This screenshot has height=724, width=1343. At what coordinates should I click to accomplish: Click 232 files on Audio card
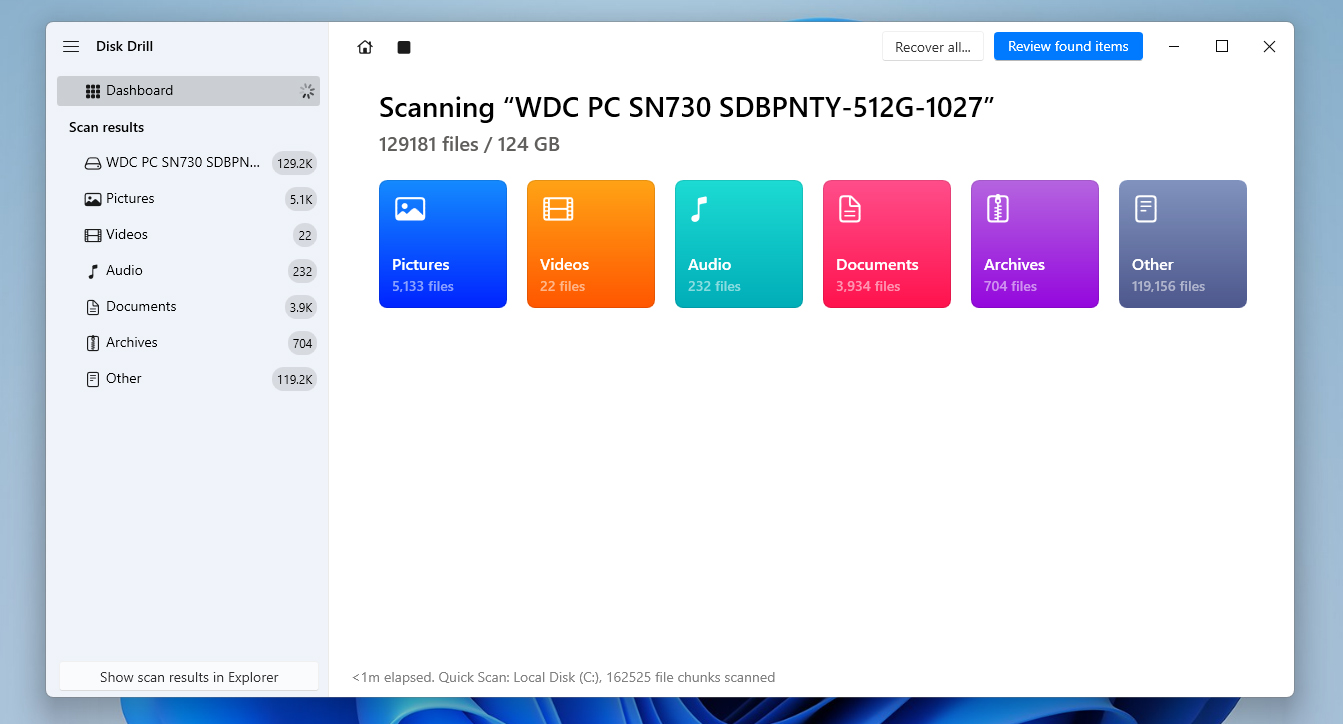(x=714, y=287)
